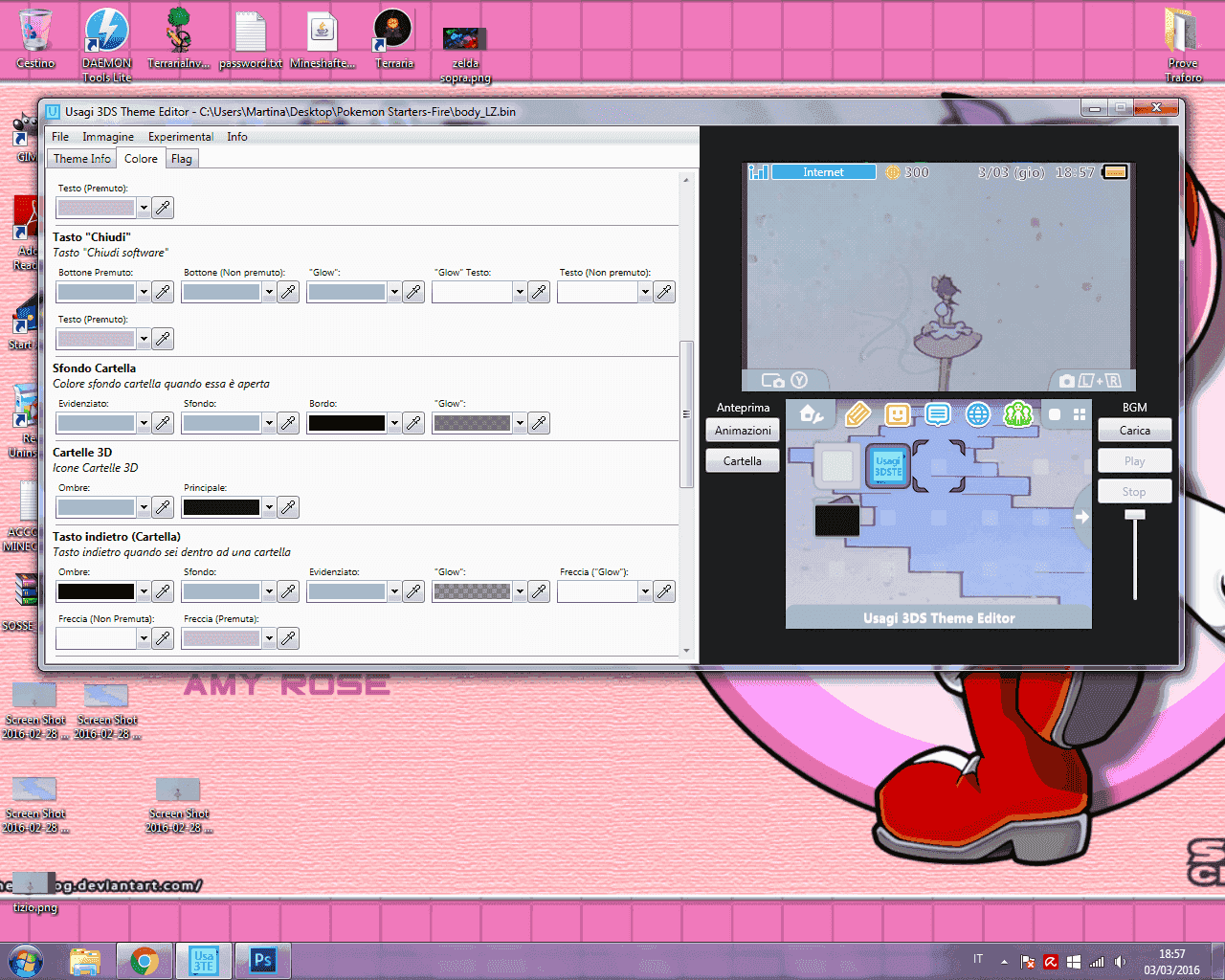Image resolution: width=1225 pixels, height=980 pixels.
Task: Open the Windows Start menu
Action: [26, 960]
